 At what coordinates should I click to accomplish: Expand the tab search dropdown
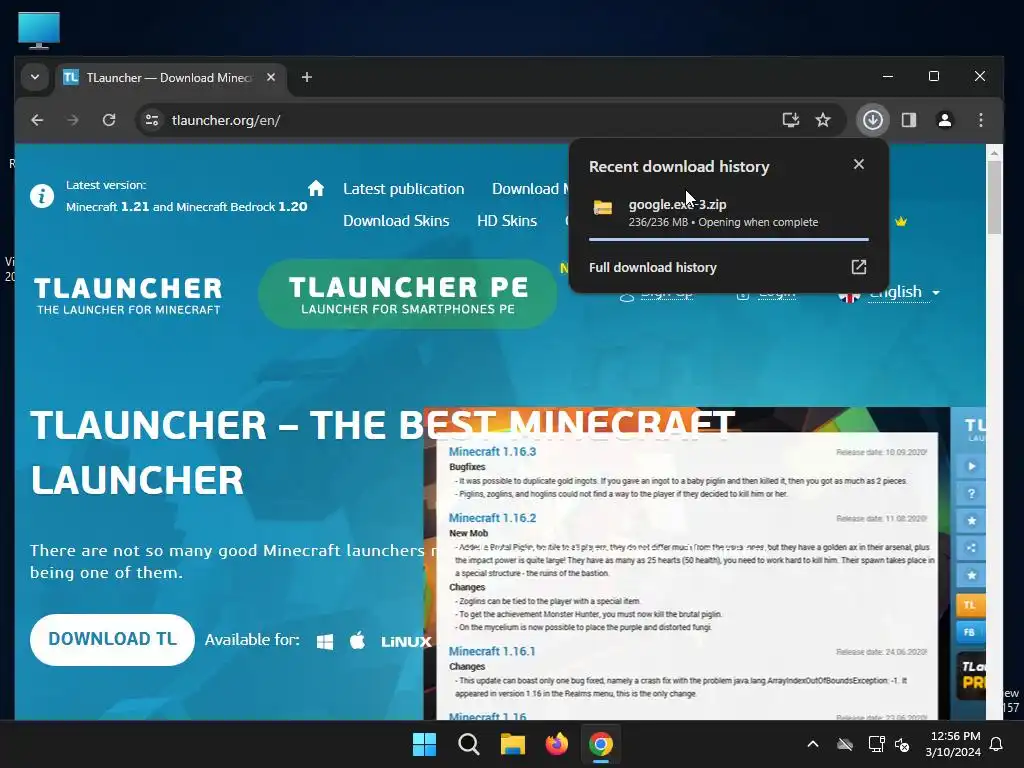pos(35,77)
